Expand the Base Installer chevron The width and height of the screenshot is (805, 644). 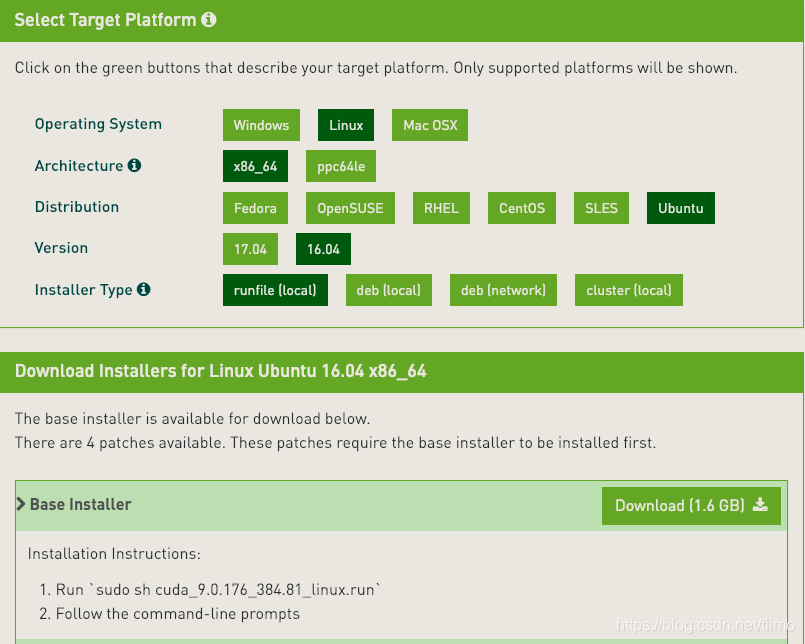click(x=21, y=504)
